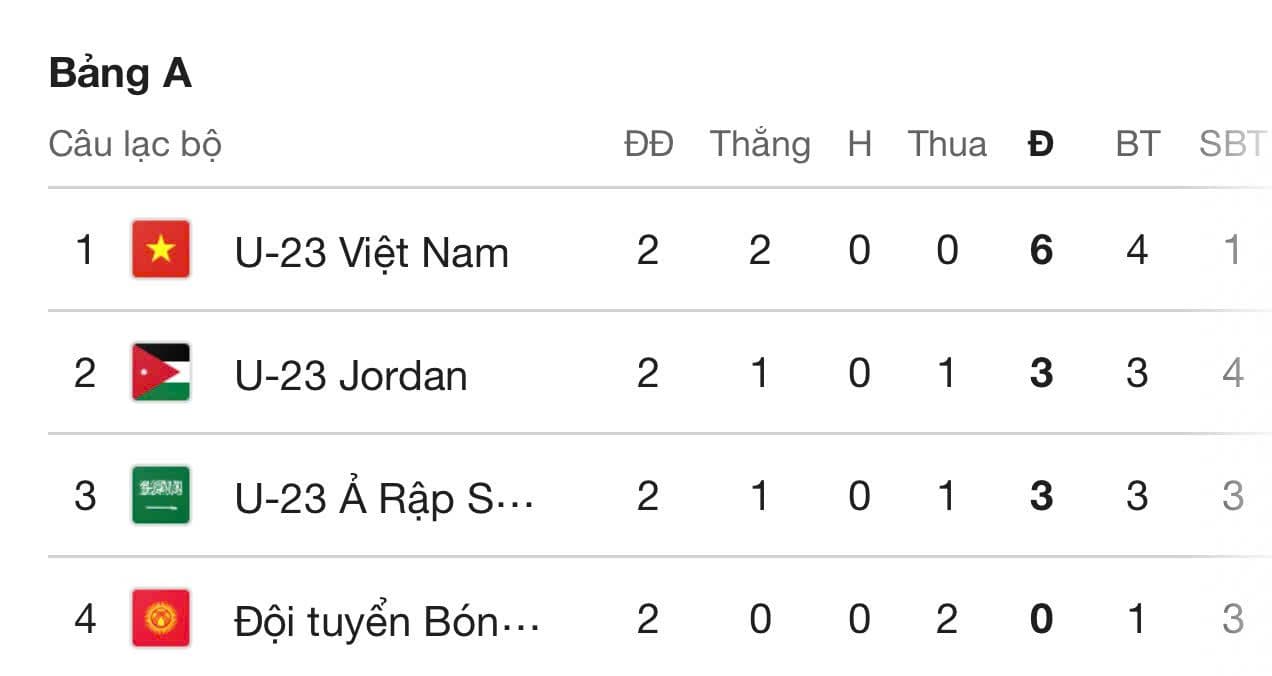Viewport: 1272px width, 676px height.
Task: Click the H draws column header
Action: click(859, 145)
